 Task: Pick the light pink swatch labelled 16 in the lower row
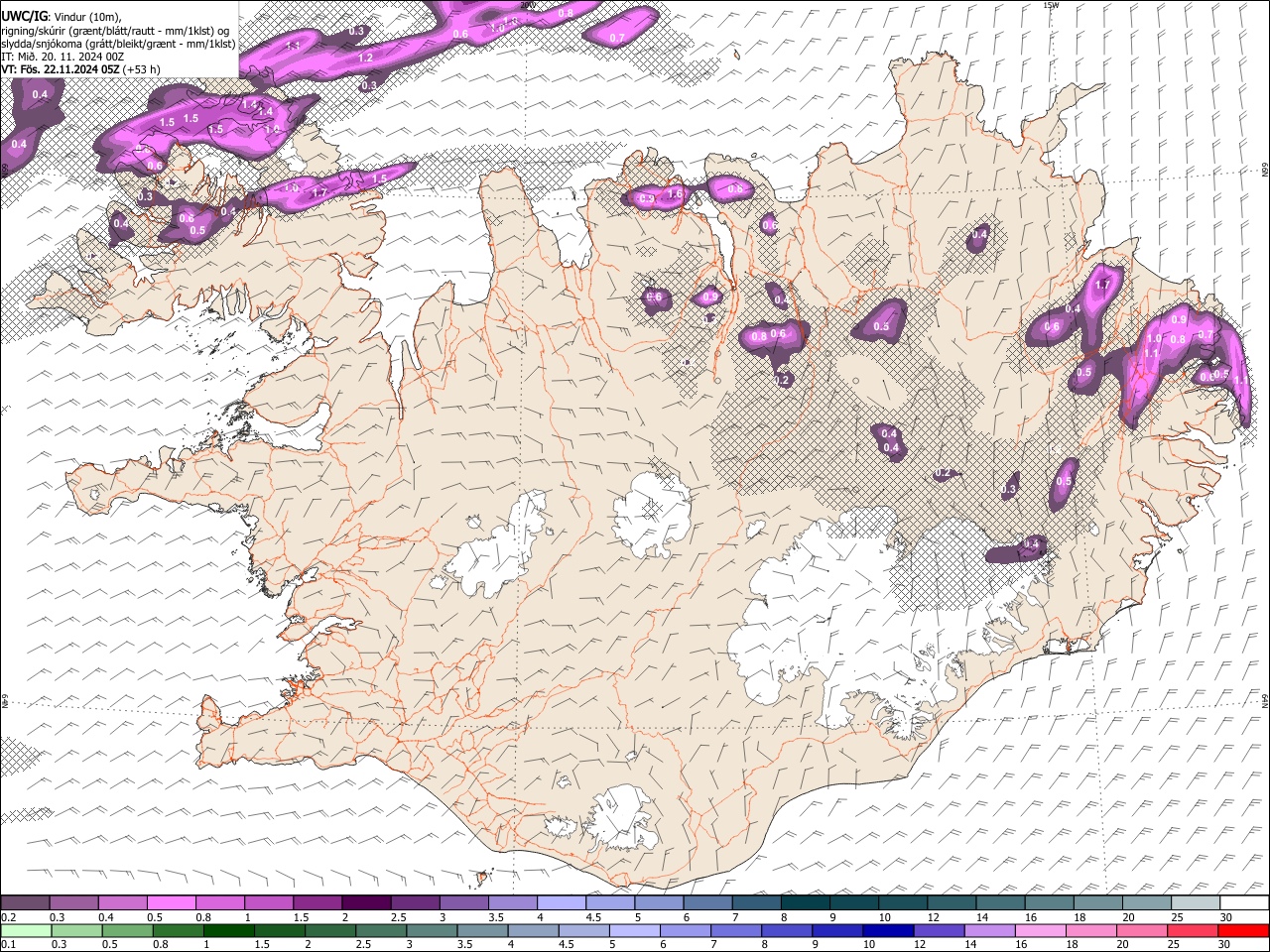(x=1039, y=930)
